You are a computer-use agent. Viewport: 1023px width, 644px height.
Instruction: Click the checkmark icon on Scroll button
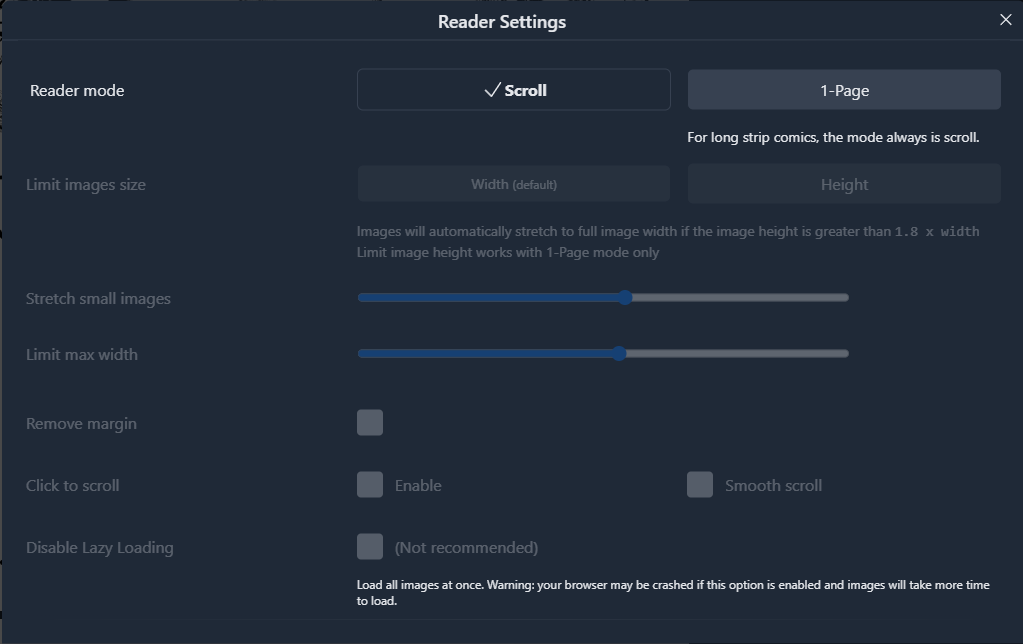point(493,90)
